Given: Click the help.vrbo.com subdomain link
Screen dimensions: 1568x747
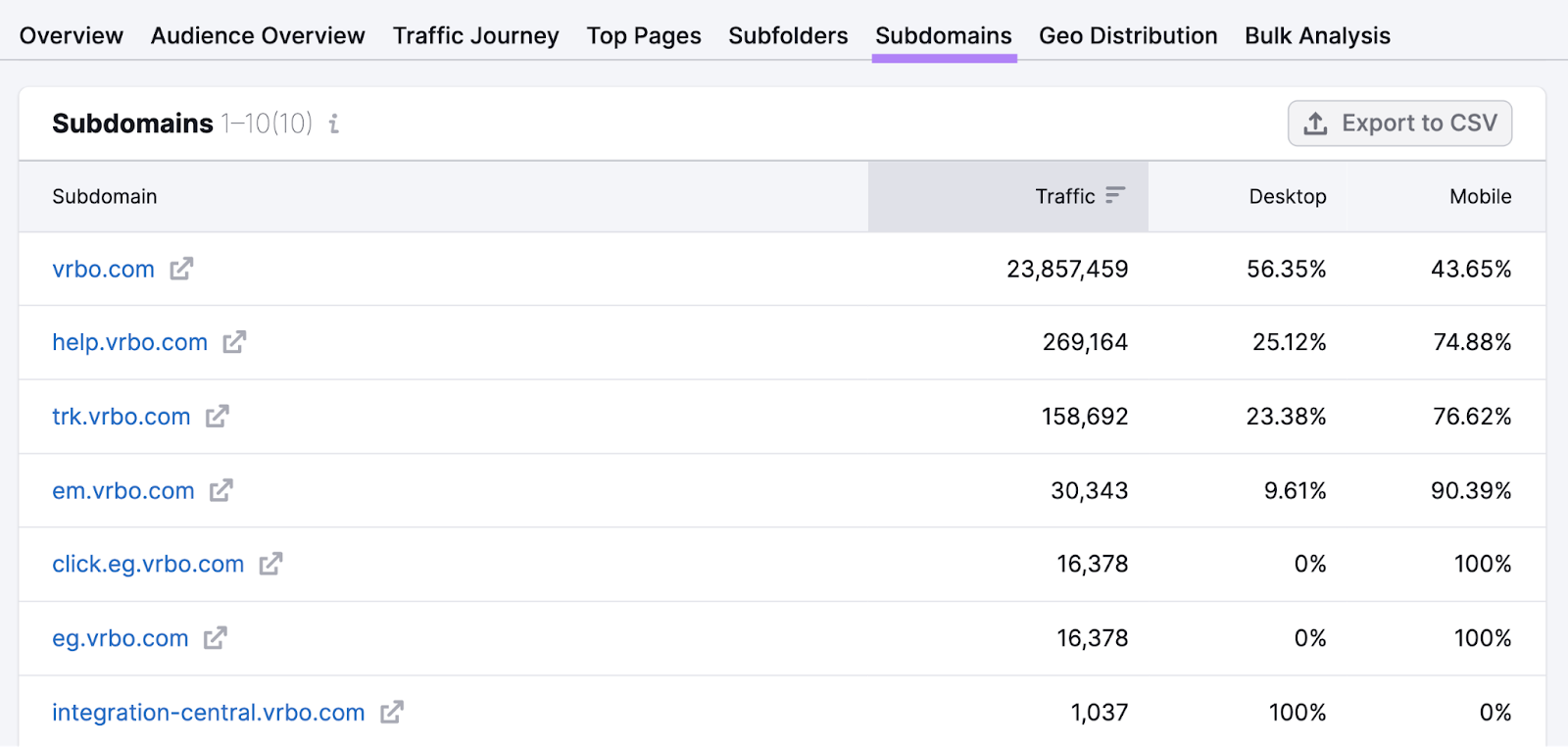Looking at the screenshot, I should (x=129, y=342).
